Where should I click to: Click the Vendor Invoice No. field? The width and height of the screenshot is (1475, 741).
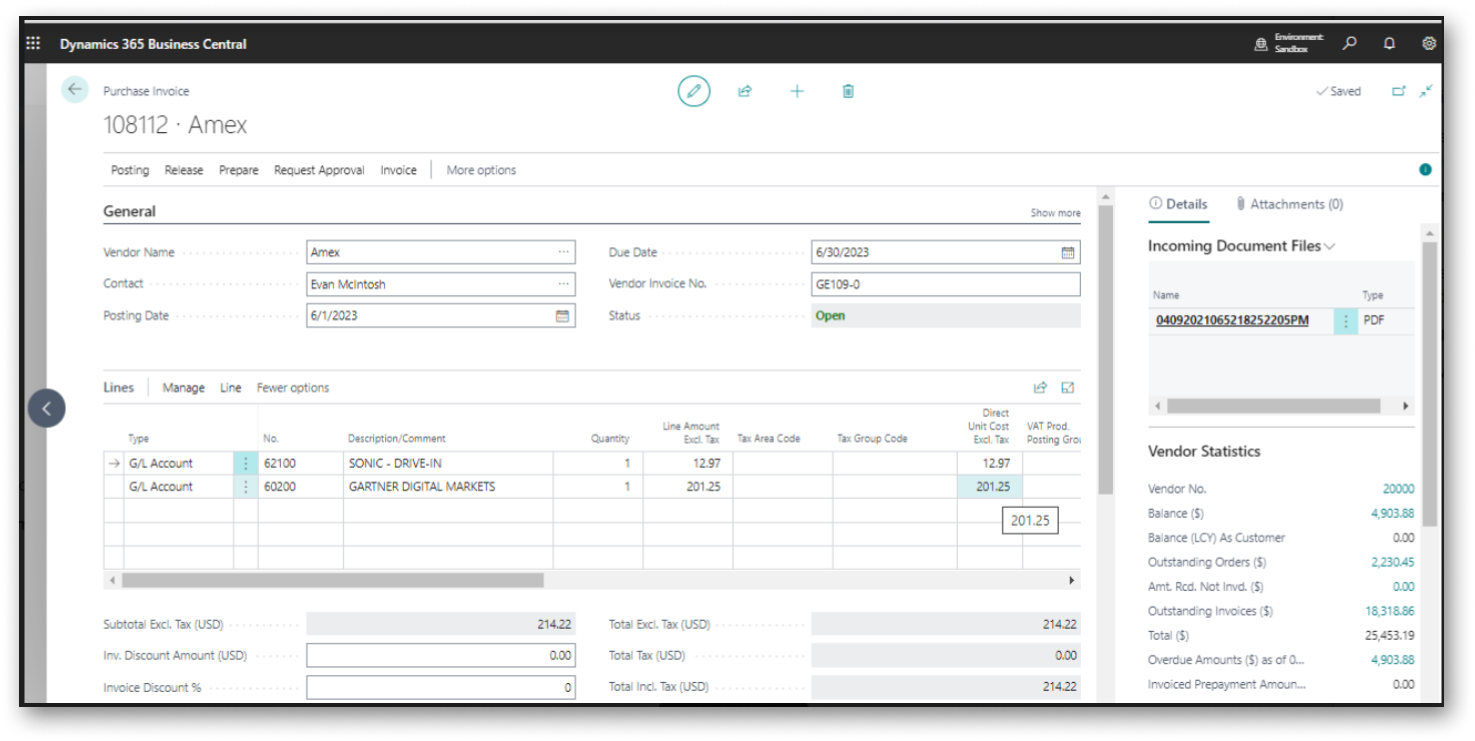946,285
